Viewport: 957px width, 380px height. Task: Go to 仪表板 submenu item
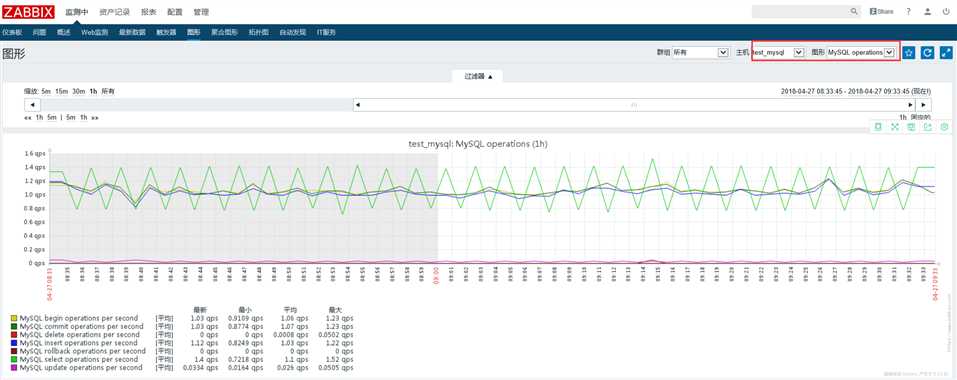[12, 32]
